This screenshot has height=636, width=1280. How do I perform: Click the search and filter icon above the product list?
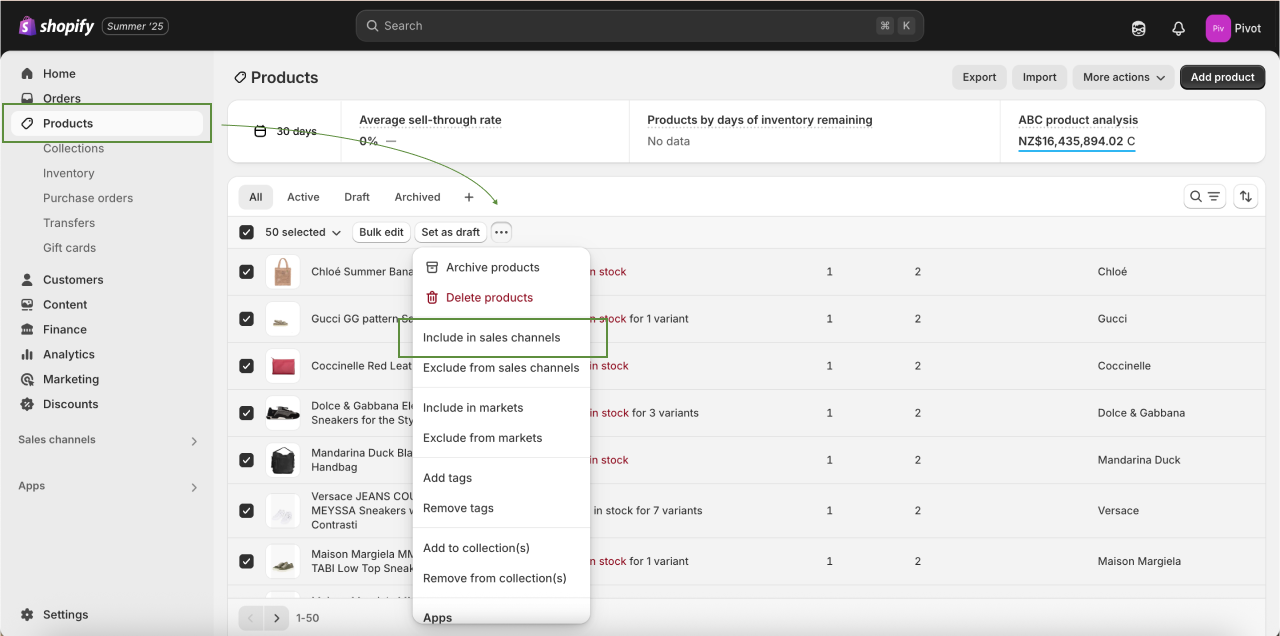pyautogui.click(x=1204, y=196)
